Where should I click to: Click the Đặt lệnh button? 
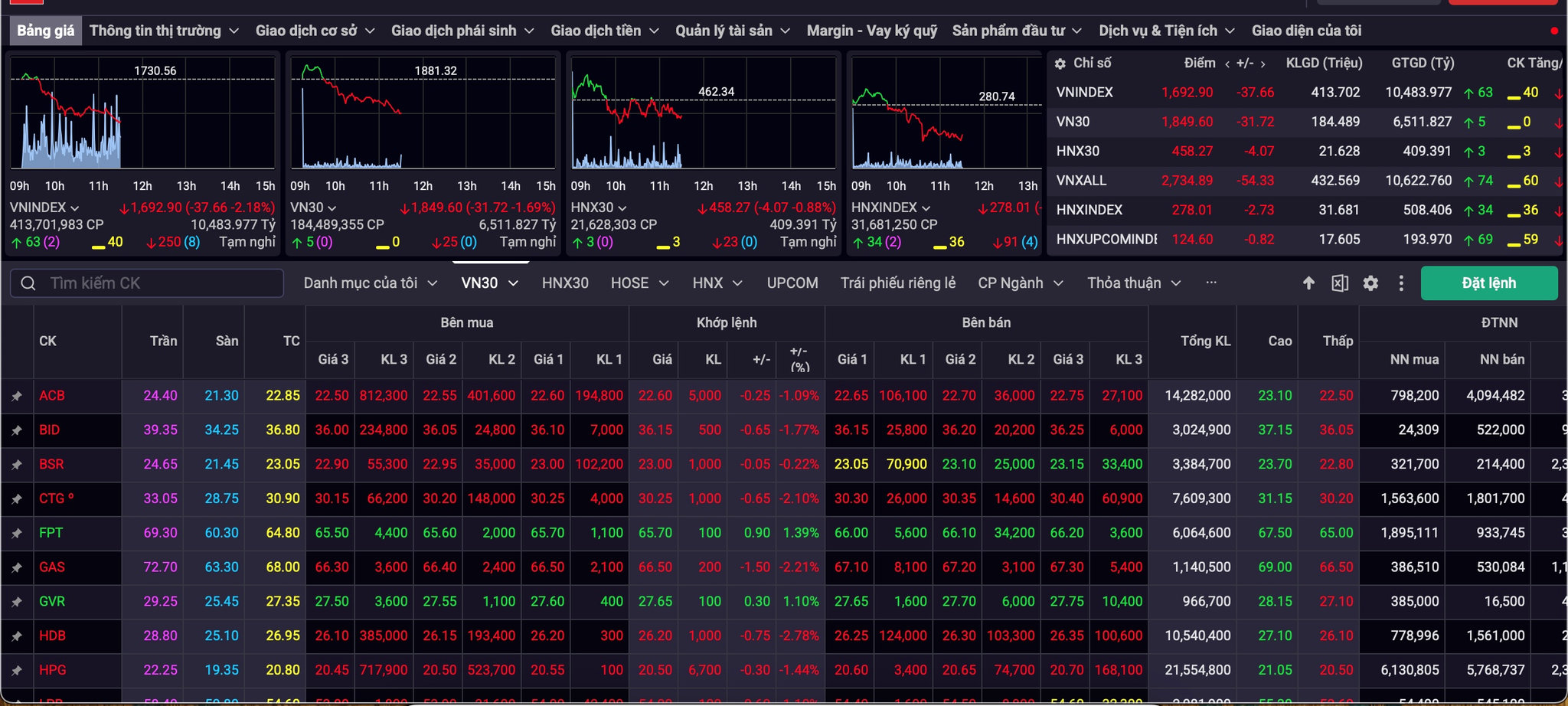click(1489, 283)
